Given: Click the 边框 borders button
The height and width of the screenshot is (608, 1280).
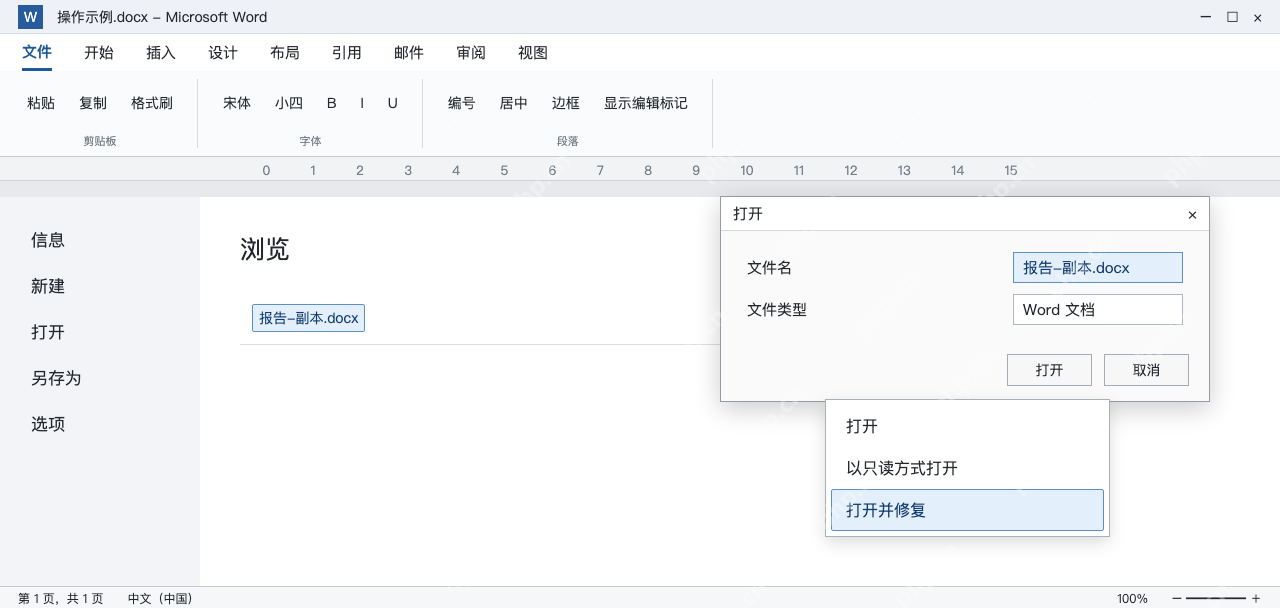Looking at the screenshot, I should pyautogui.click(x=566, y=103).
